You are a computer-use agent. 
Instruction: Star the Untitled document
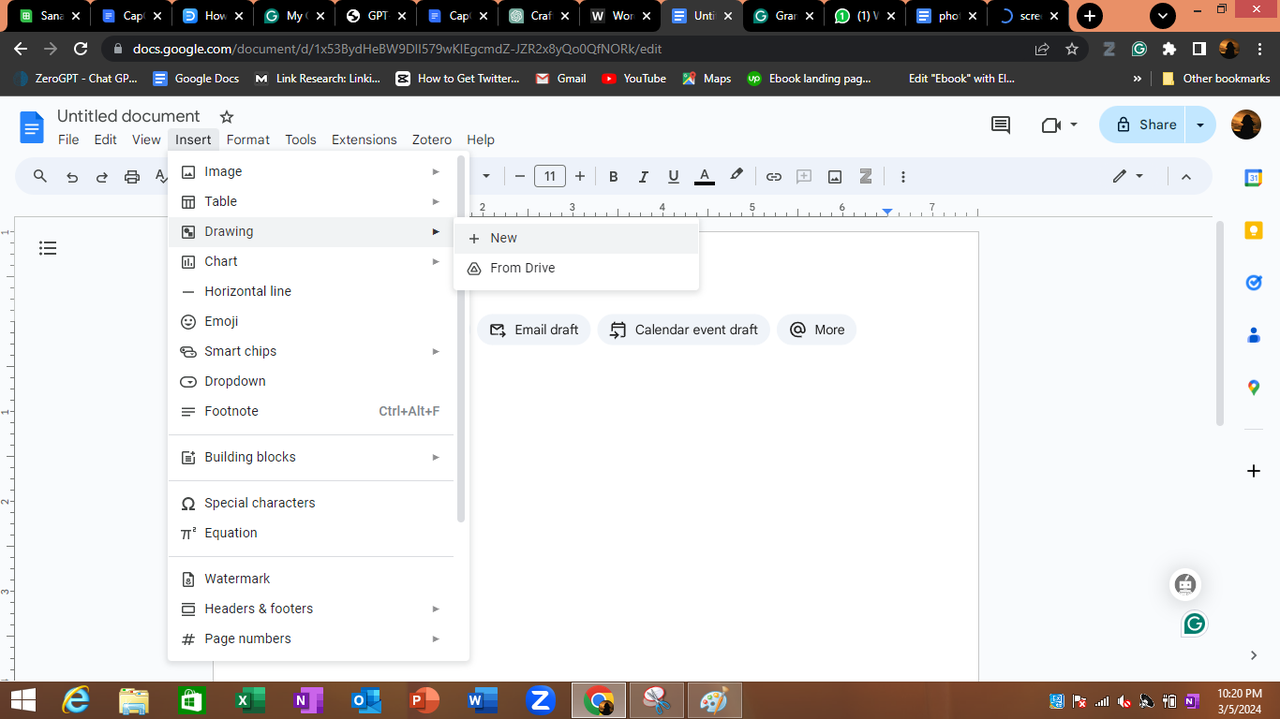click(x=227, y=117)
